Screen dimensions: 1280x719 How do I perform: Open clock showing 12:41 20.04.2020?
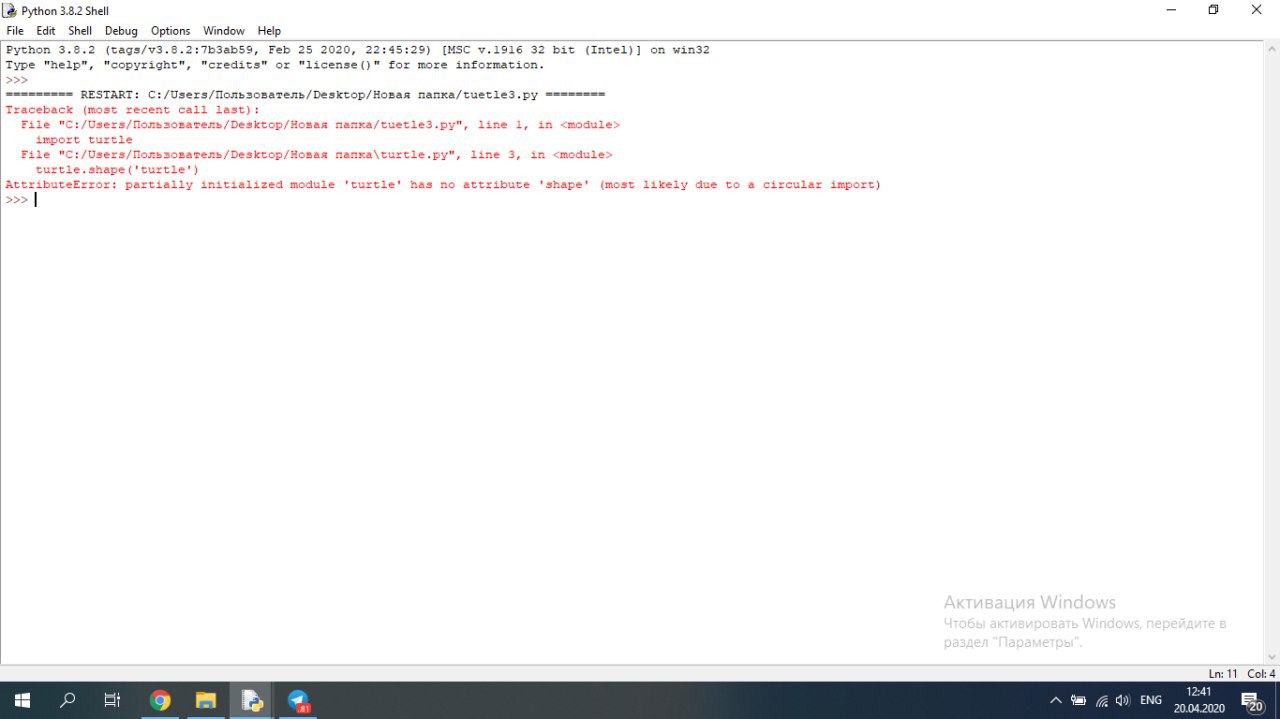pyautogui.click(x=1199, y=700)
